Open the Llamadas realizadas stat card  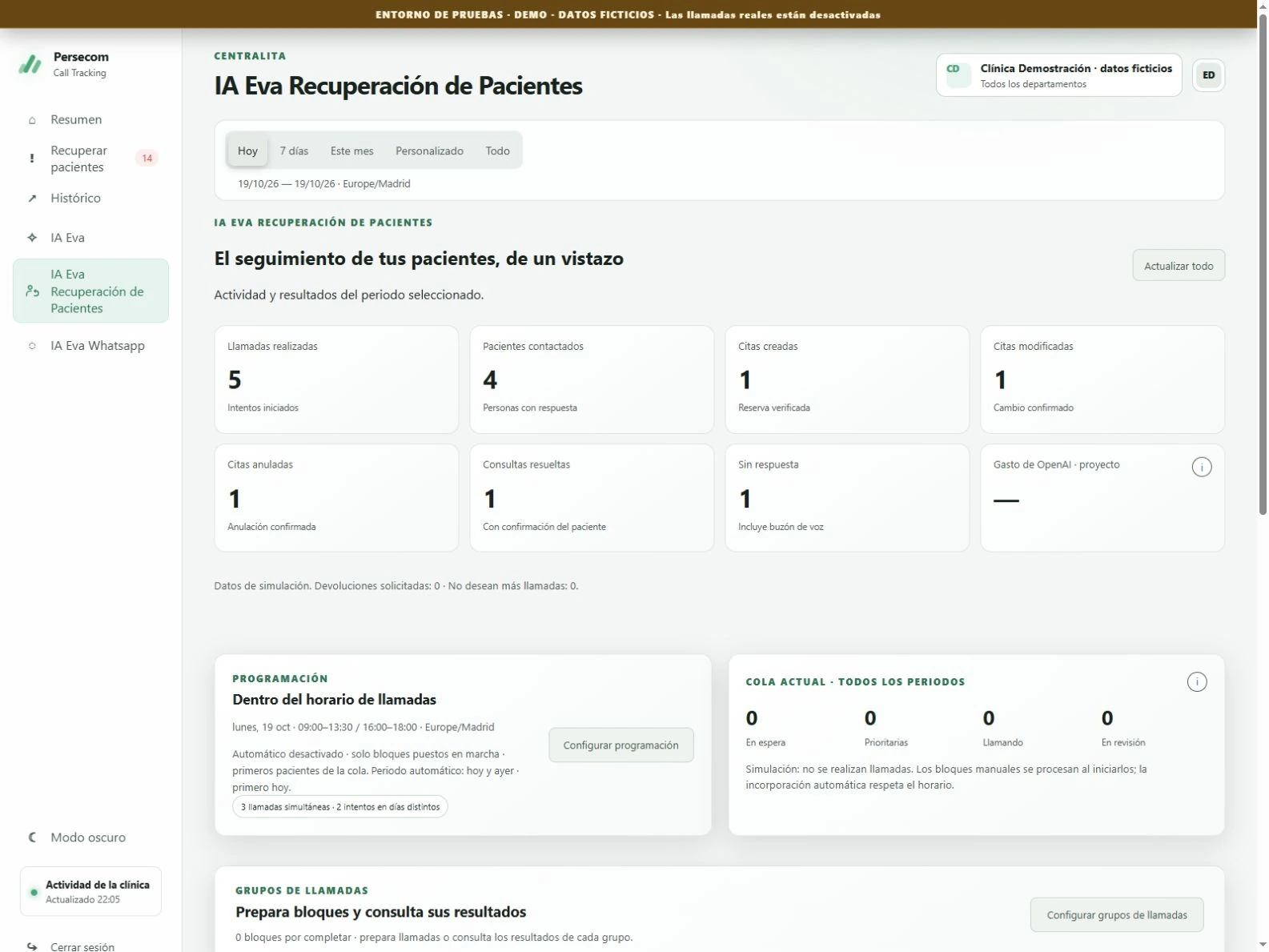(x=336, y=380)
